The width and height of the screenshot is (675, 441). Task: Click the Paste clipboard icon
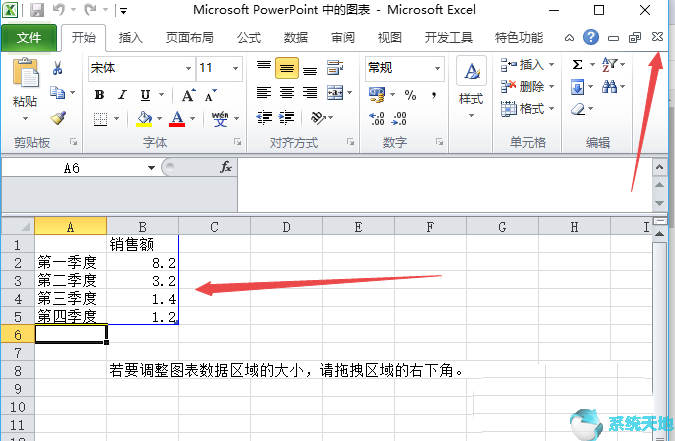pos(25,73)
